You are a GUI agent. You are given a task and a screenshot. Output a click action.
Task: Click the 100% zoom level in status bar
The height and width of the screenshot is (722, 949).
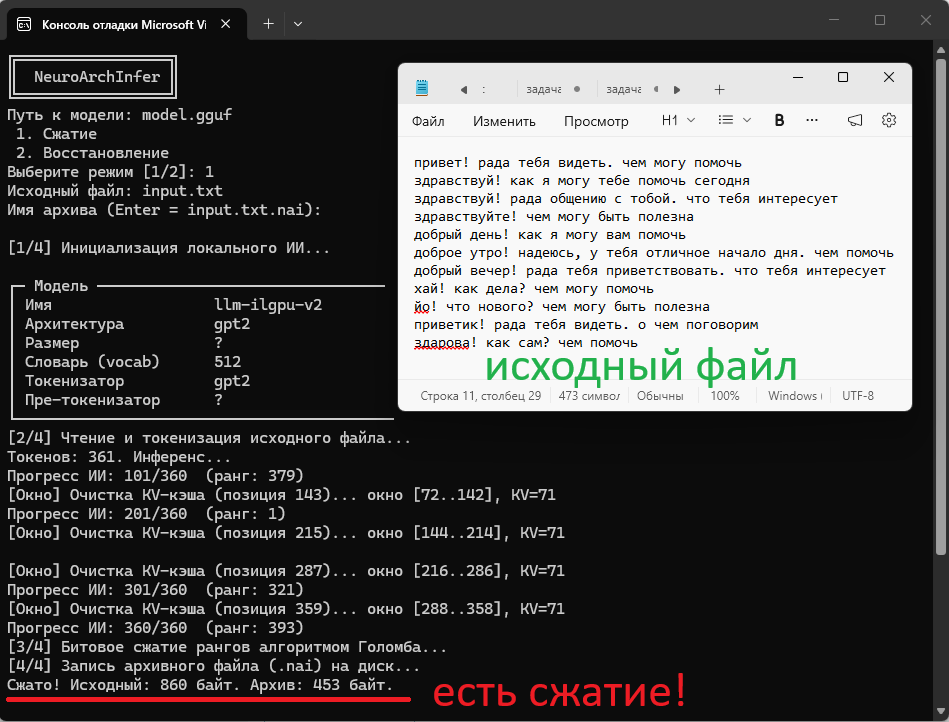point(724,396)
